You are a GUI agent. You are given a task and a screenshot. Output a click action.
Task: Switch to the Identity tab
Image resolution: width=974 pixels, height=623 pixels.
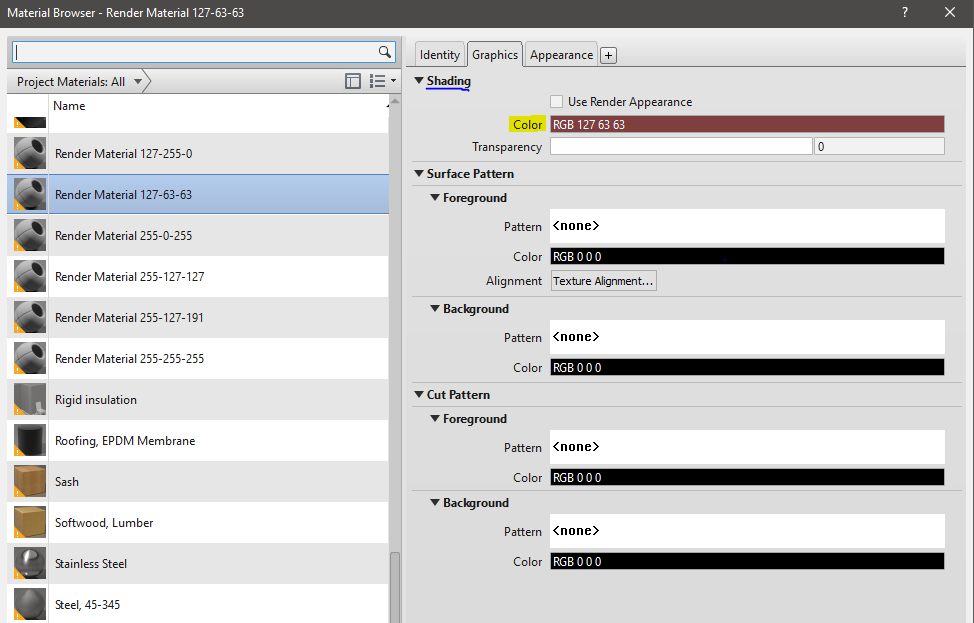tap(440, 55)
